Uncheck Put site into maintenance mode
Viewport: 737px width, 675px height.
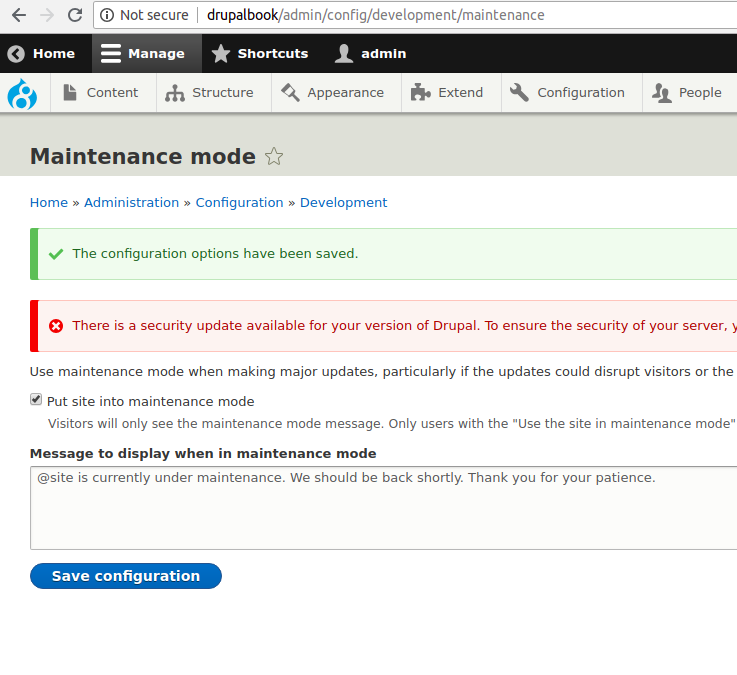click(x=36, y=400)
